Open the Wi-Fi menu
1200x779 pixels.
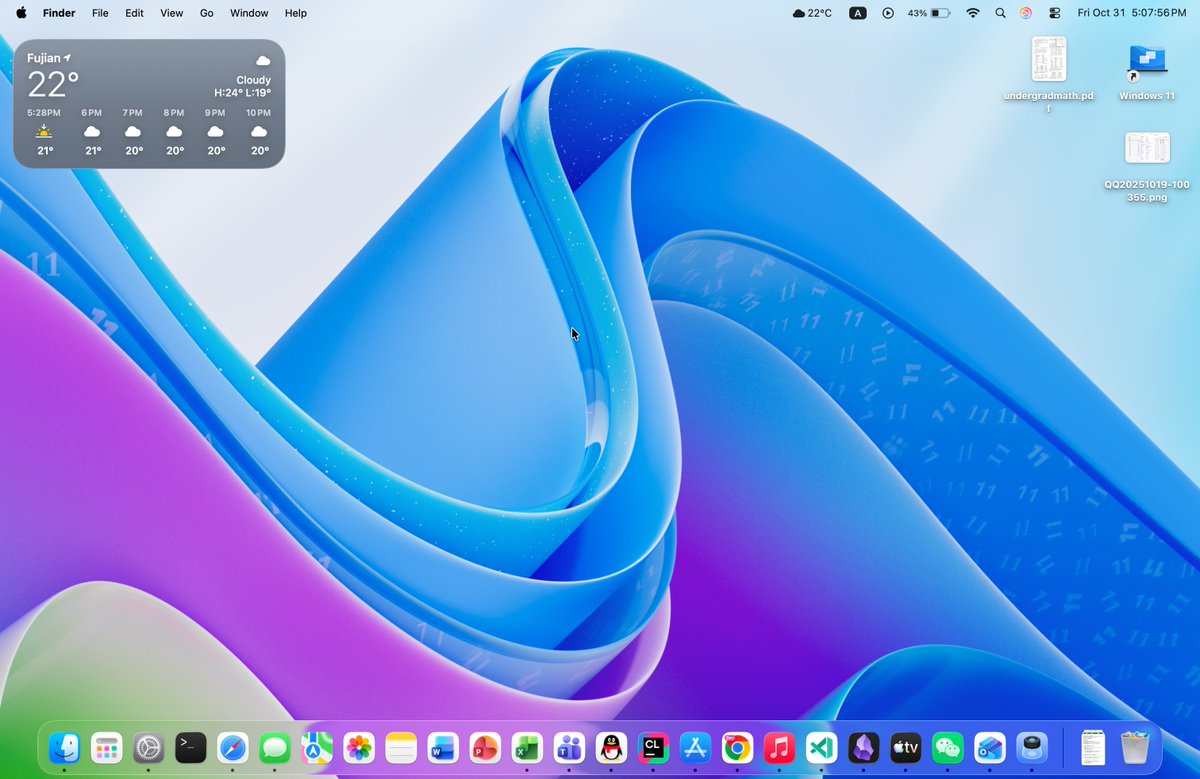tap(973, 13)
